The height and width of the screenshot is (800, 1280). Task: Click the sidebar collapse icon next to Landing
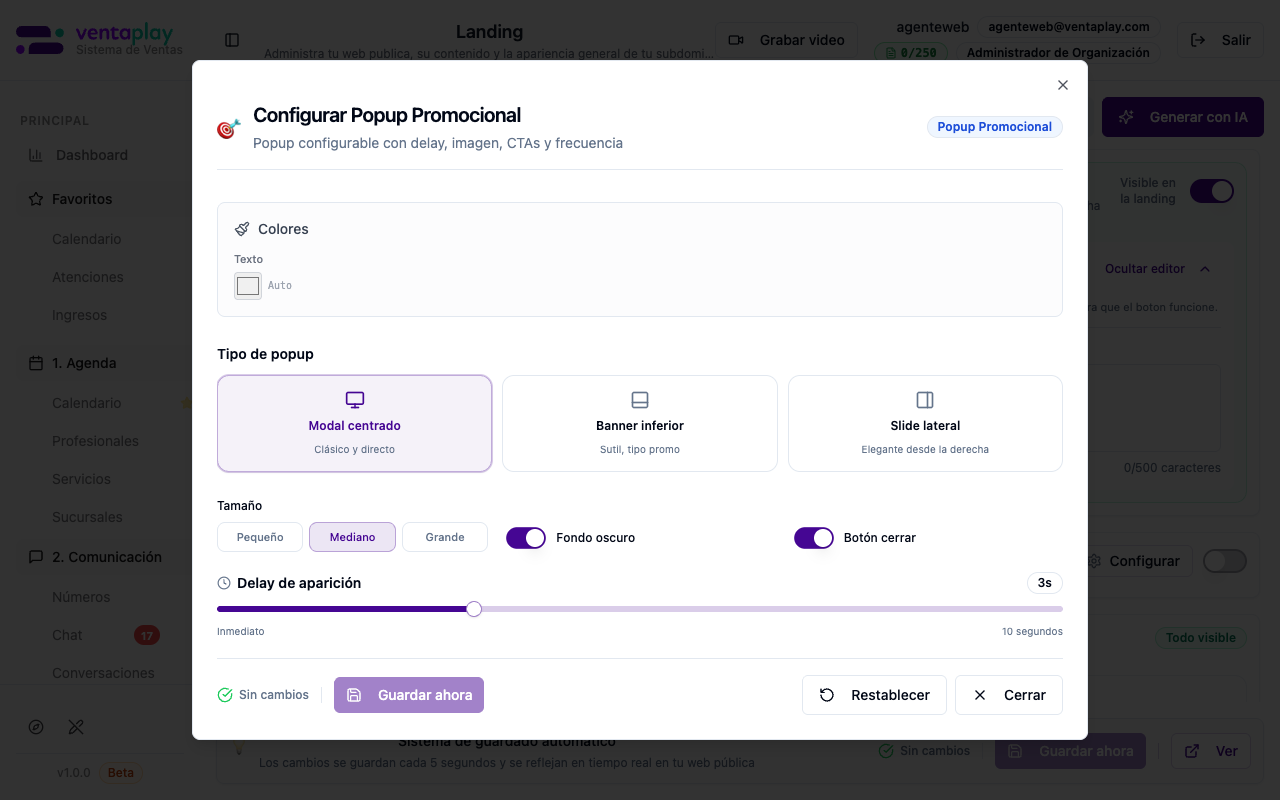[x=232, y=39]
